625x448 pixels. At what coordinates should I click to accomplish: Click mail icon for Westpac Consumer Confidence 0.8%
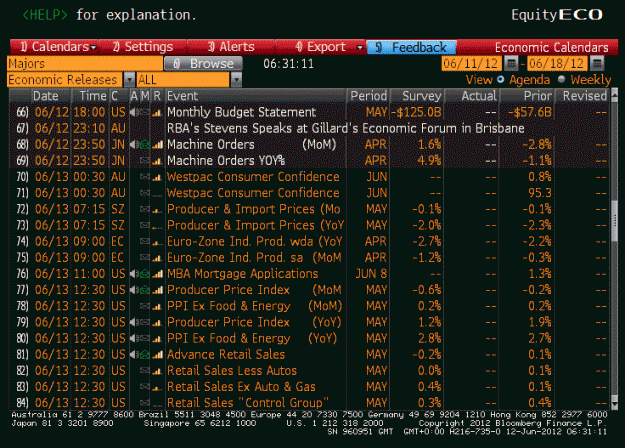coord(145,177)
